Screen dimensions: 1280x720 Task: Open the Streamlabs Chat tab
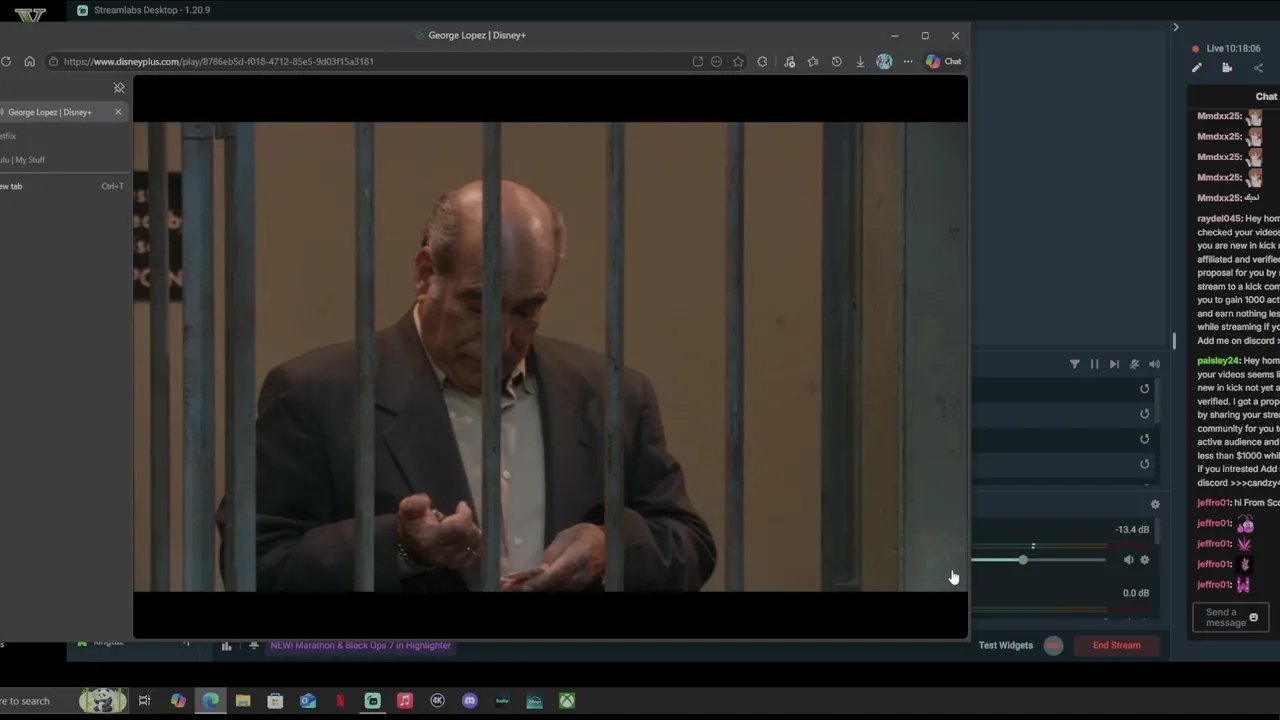click(1266, 96)
